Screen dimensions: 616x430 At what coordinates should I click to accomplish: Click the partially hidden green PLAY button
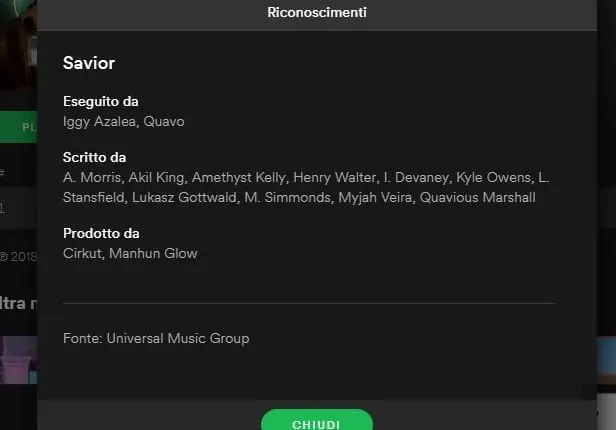pyautogui.click(x=18, y=127)
